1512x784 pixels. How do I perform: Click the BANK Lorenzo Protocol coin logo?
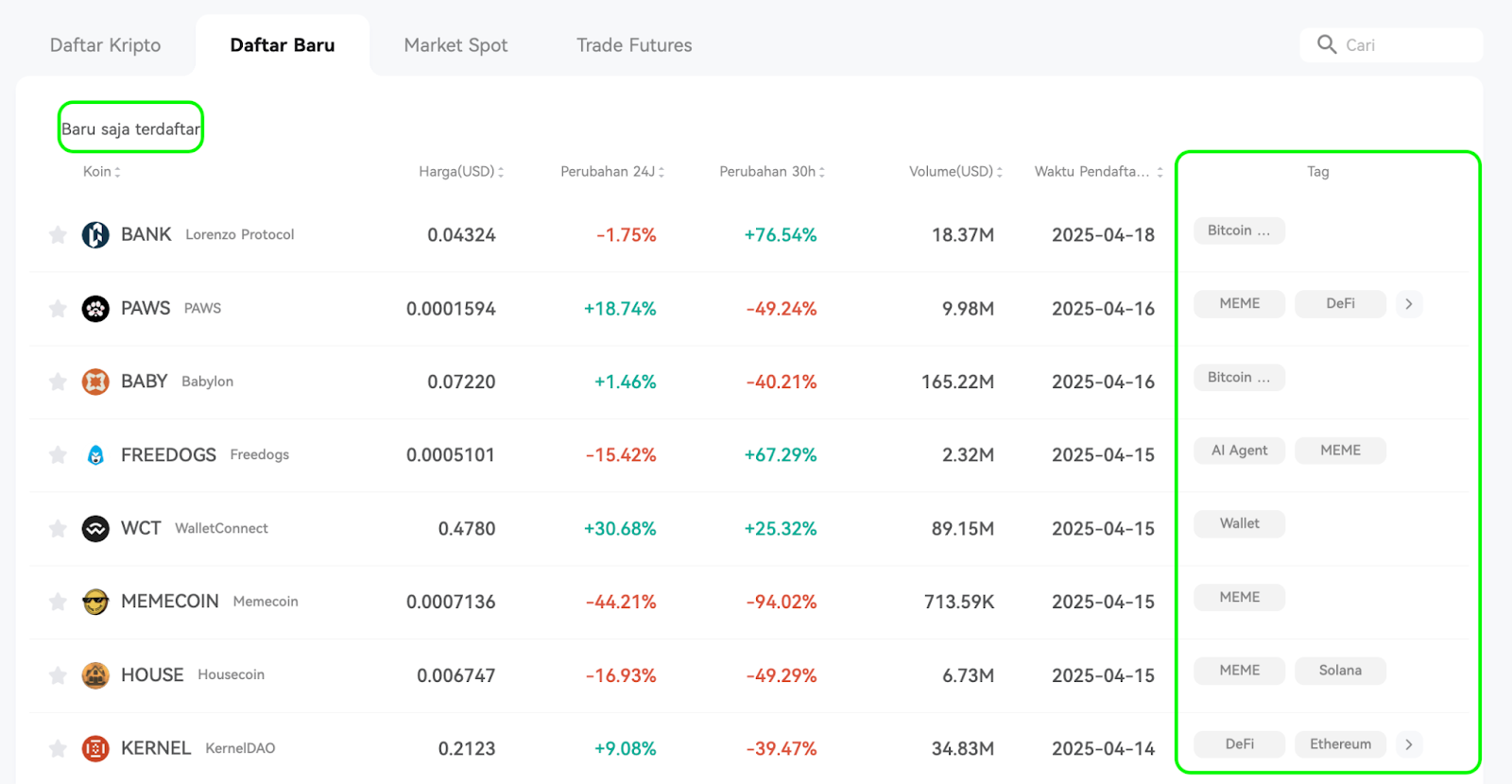(95, 234)
